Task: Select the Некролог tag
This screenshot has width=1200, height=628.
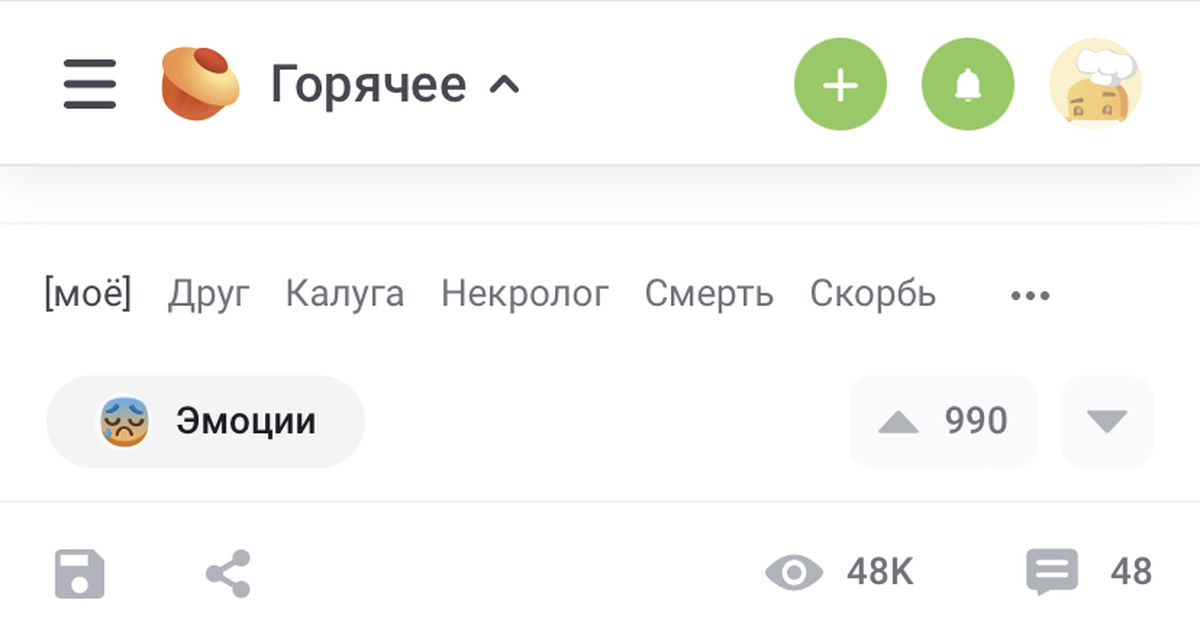Action: [x=525, y=294]
